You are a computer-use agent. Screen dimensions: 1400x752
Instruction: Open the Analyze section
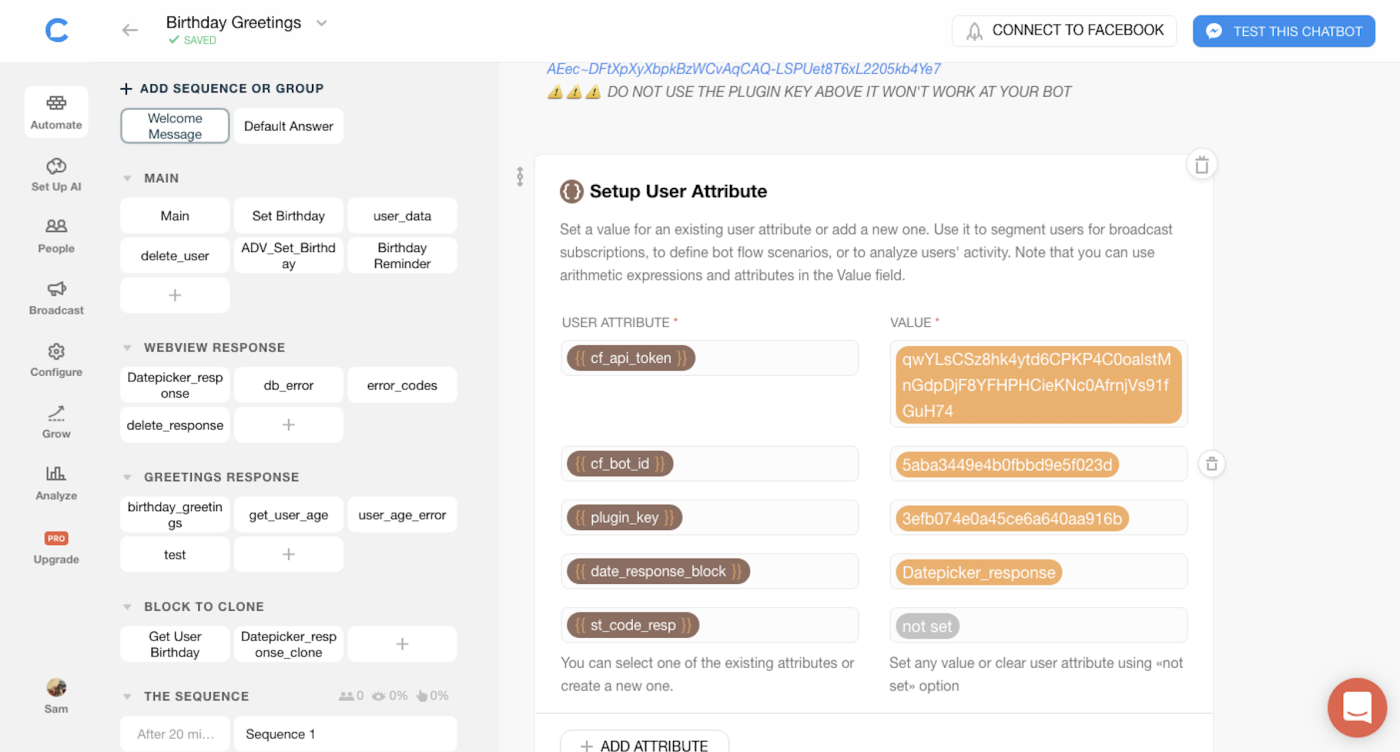tap(56, 483)
